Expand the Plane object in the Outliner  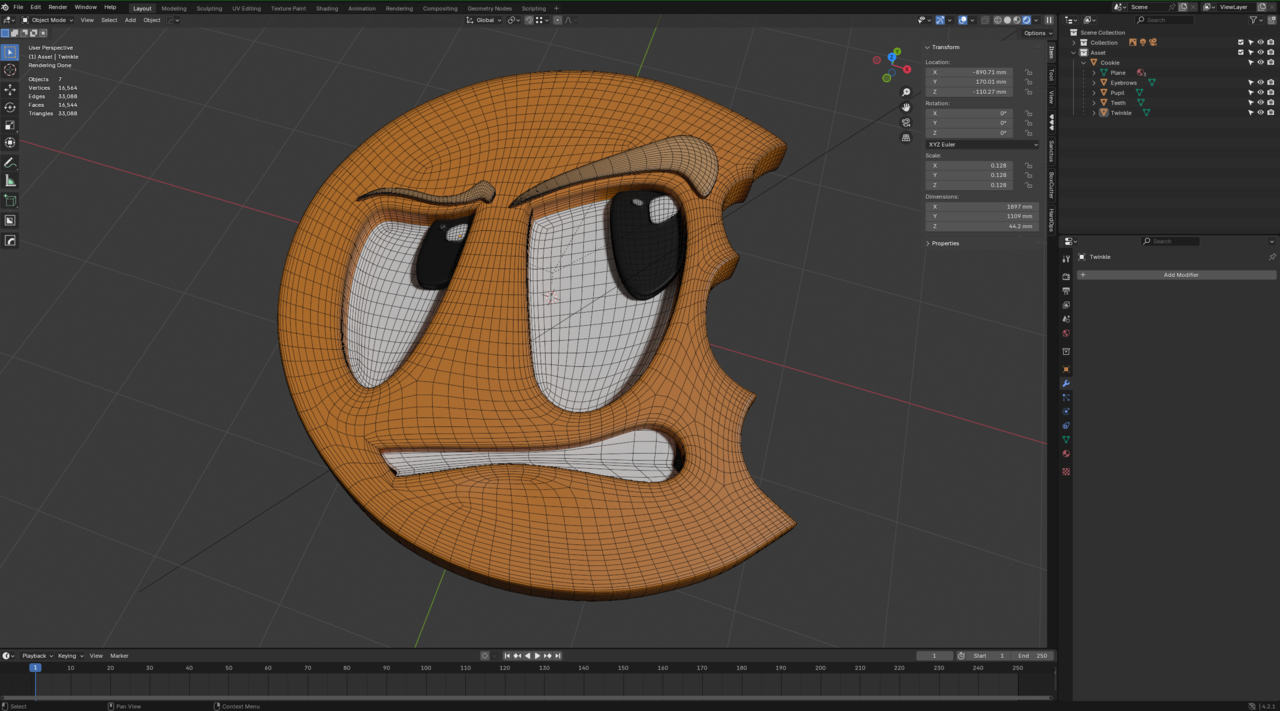[1094, 73]
